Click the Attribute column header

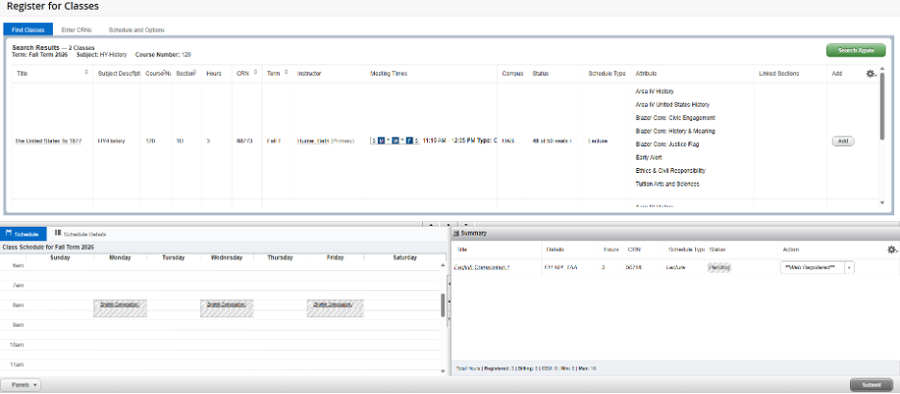(646, 74)
